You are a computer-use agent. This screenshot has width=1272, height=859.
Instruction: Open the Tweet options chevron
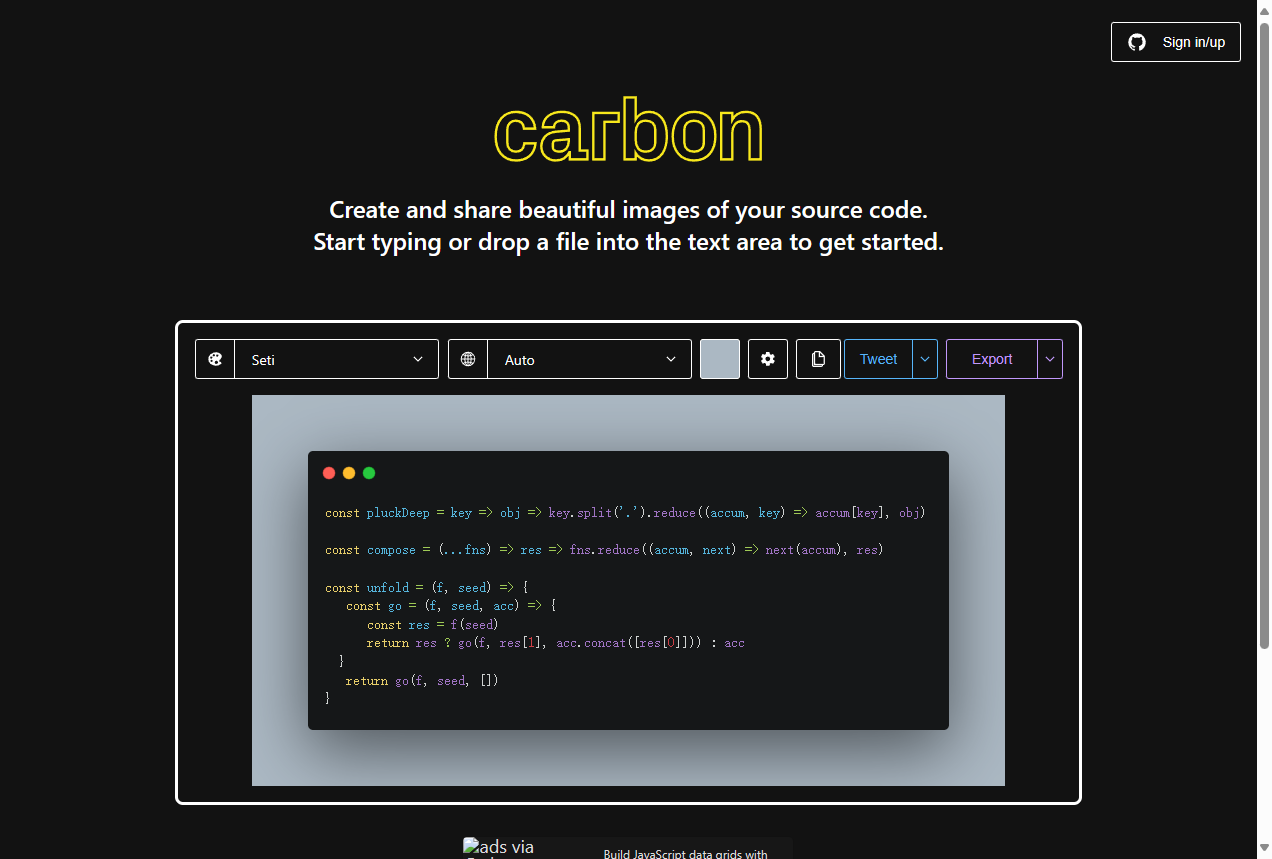pos(924,359)
